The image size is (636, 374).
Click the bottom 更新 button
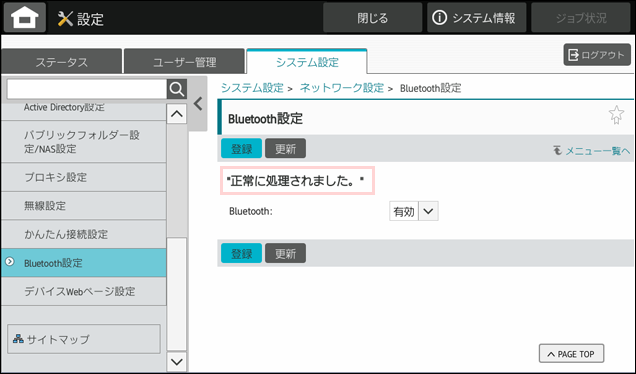[x=286, y=254]
